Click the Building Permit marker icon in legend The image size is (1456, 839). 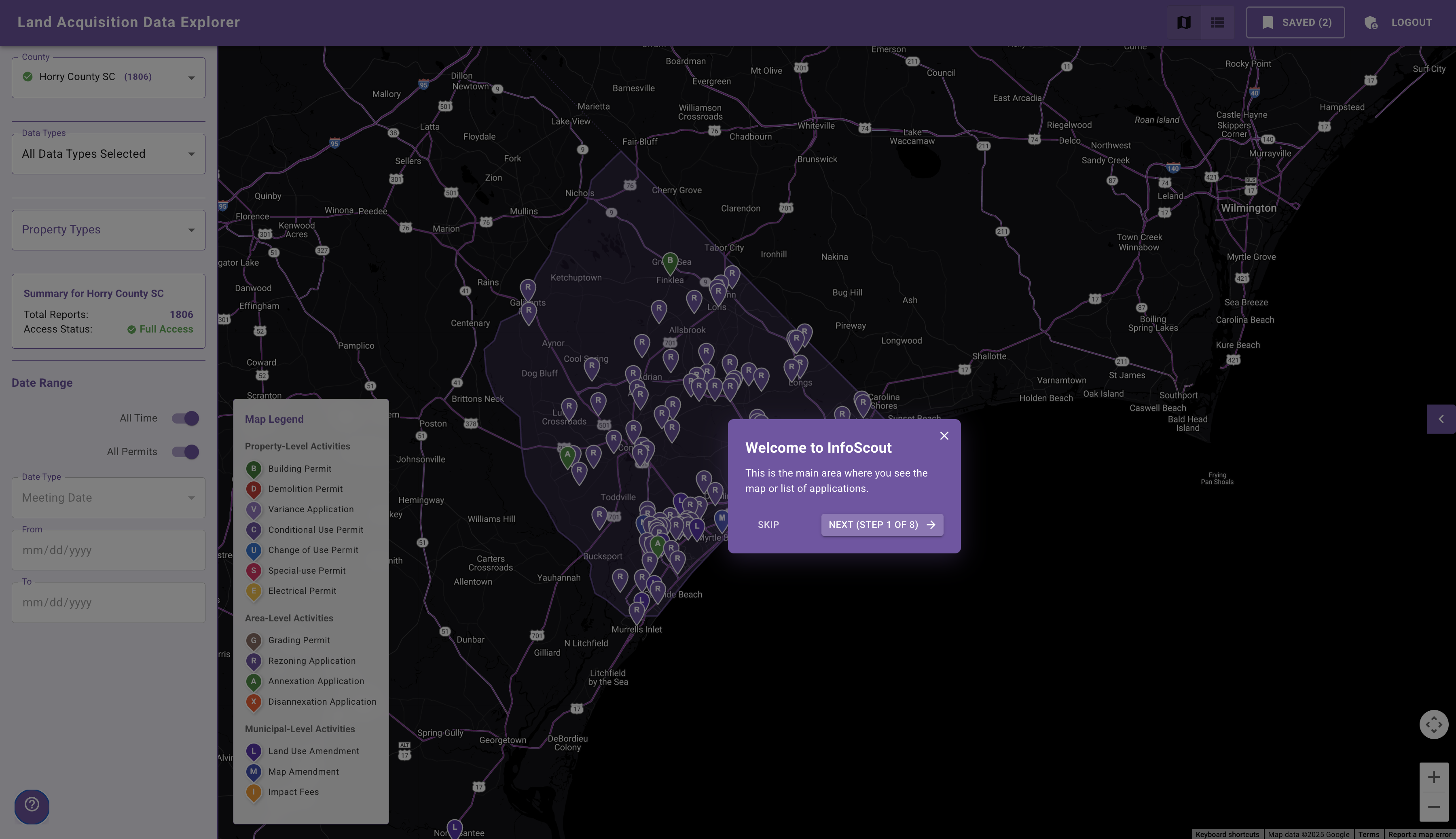[254, 468]
